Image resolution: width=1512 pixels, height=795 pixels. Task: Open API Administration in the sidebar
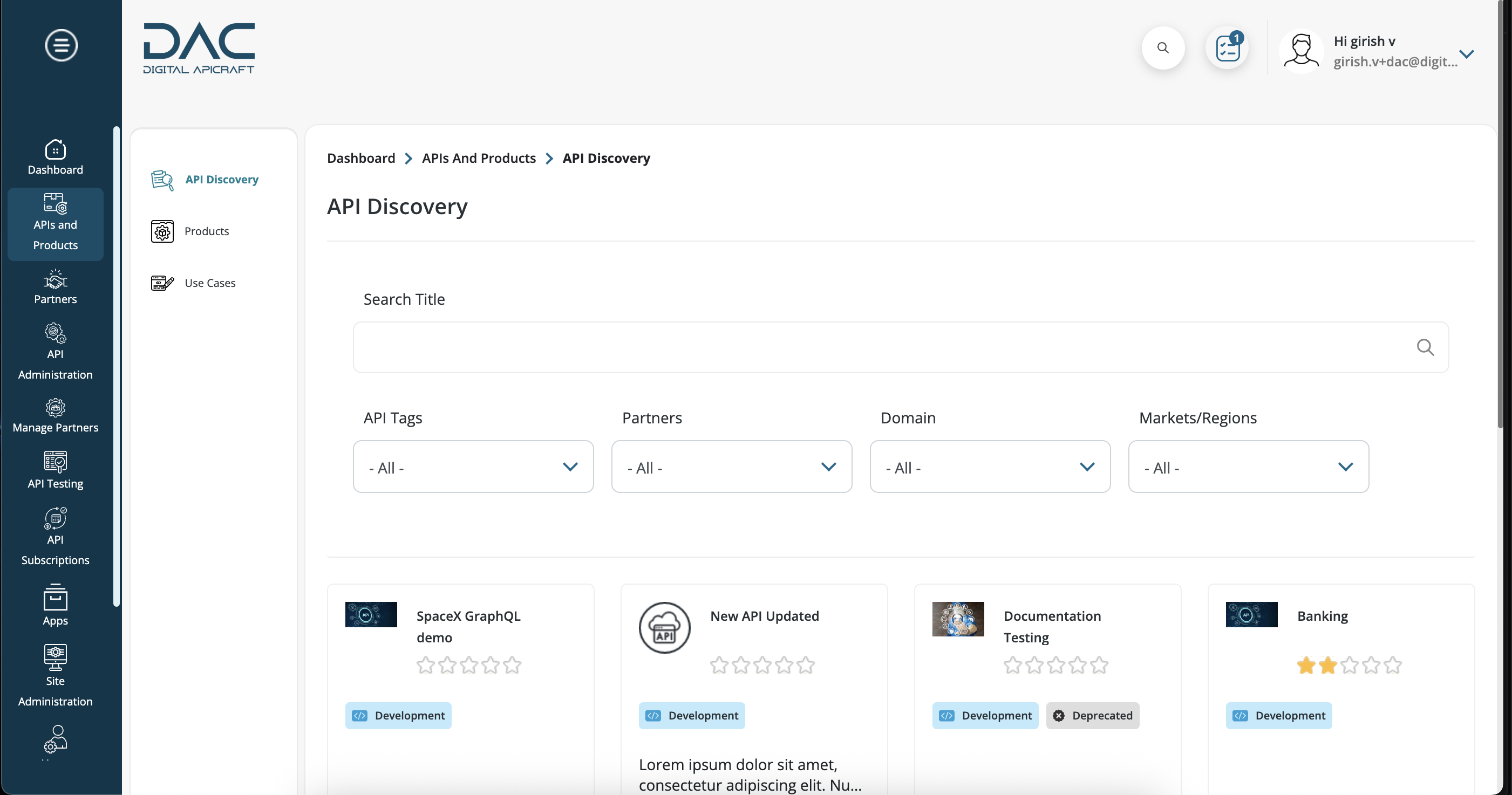(55, 352)
